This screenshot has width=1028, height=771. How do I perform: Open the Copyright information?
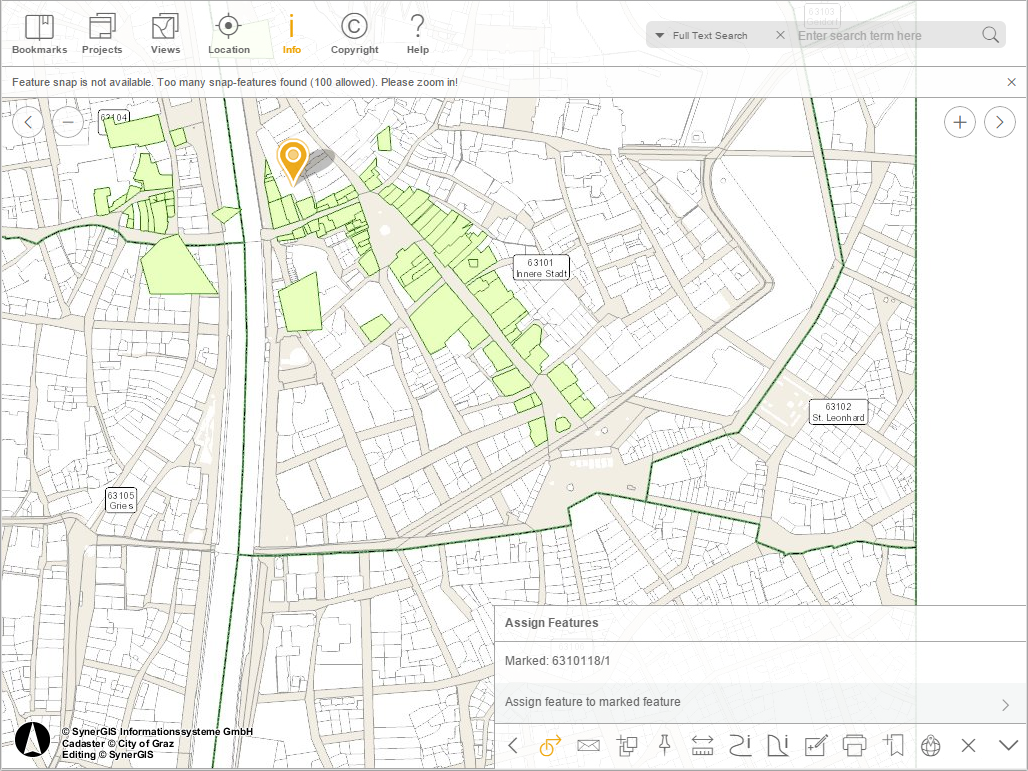pyautogui.click(x=354, y=34)
